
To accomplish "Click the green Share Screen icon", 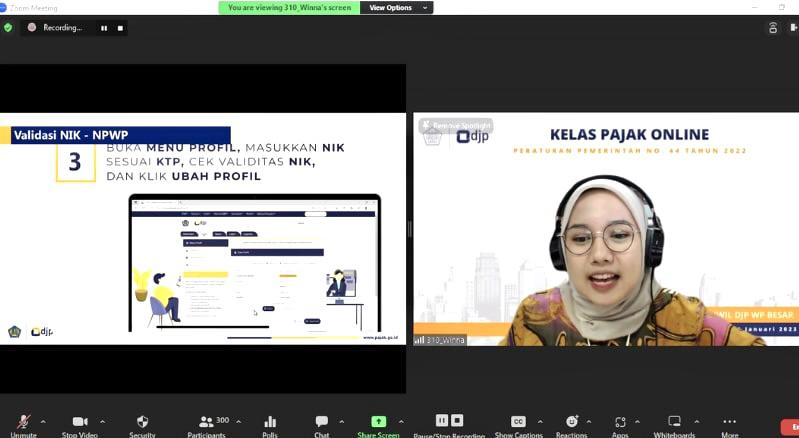I will pyautogui.click(x=378, y=422).
